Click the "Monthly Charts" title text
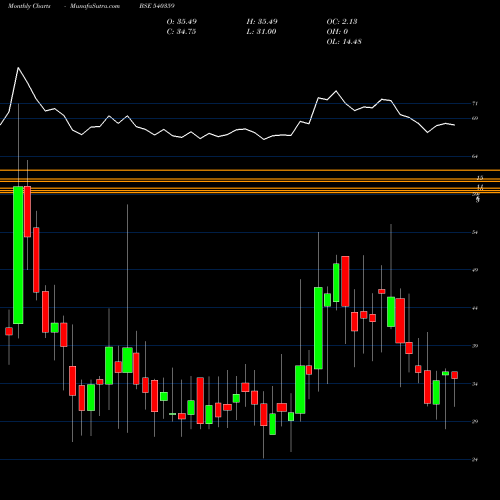The height and width of the screenshot is (500, 500). 29,6
